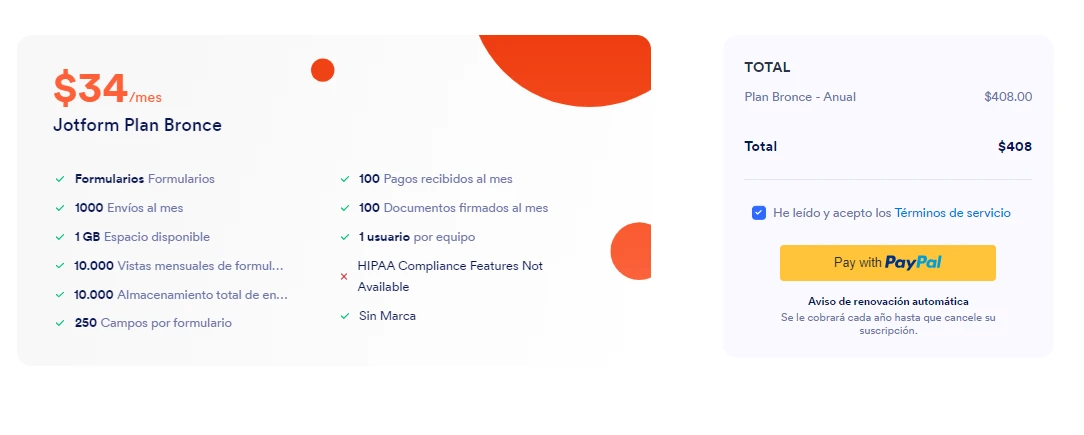Click the green check beside Formularios
1084x435 pixels.
[60, 179]
